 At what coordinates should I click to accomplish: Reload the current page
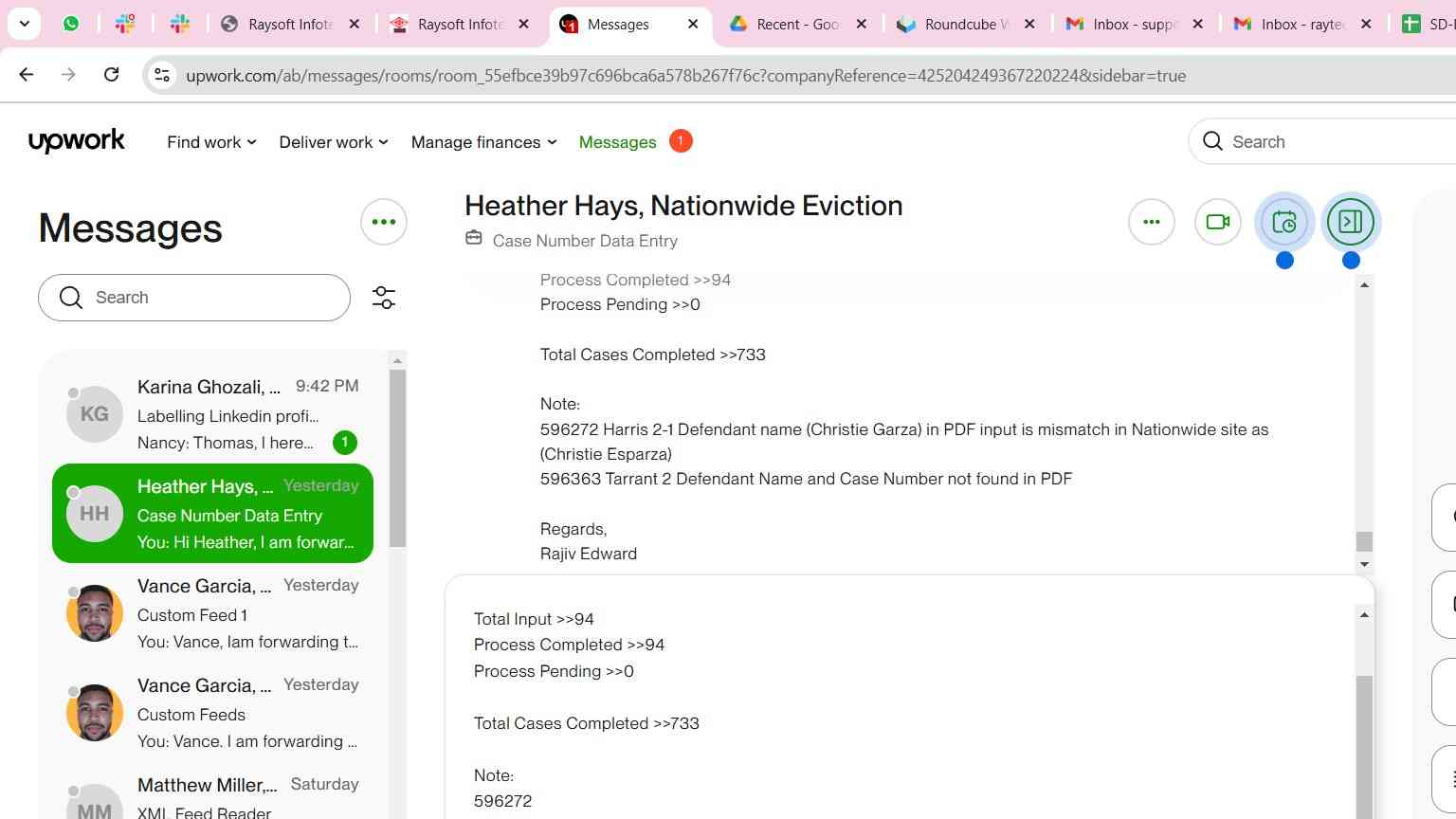(111, 75)
